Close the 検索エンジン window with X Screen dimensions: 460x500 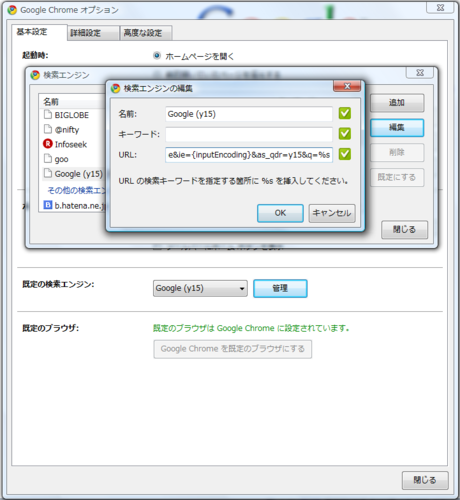[420, 73]
